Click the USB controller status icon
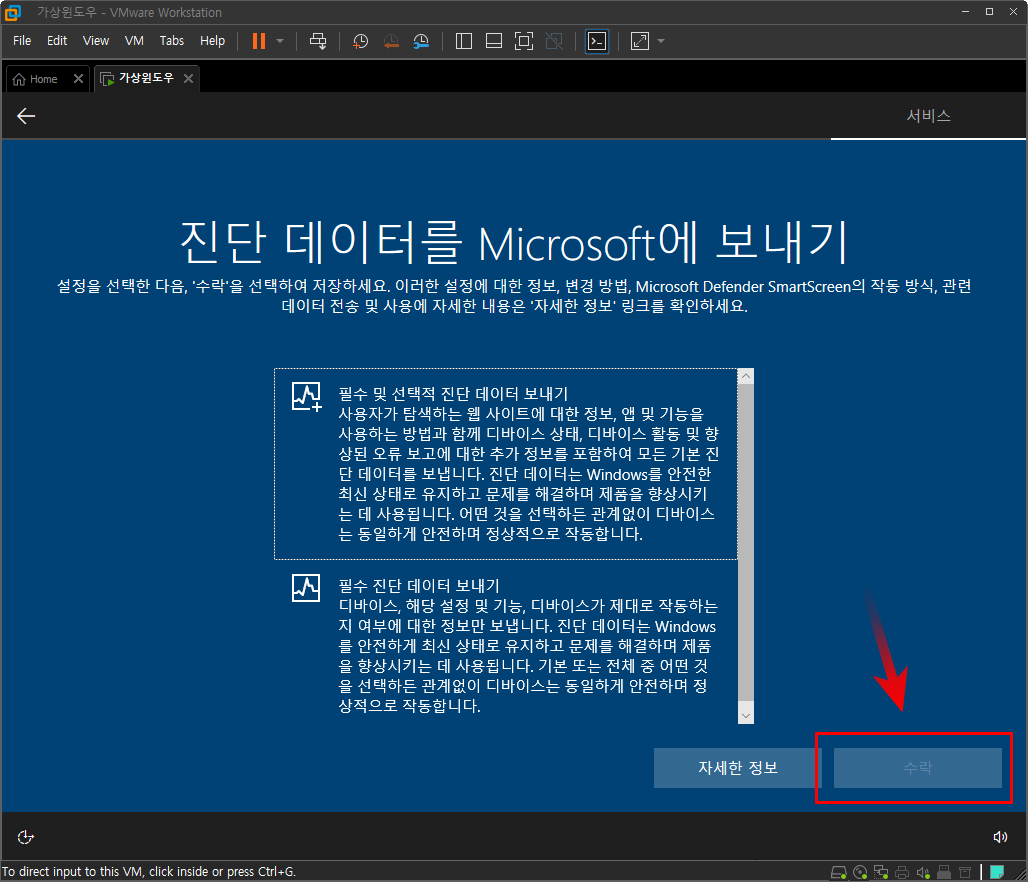This screenshot has height=882, width=1028. (x=944, y=872)
